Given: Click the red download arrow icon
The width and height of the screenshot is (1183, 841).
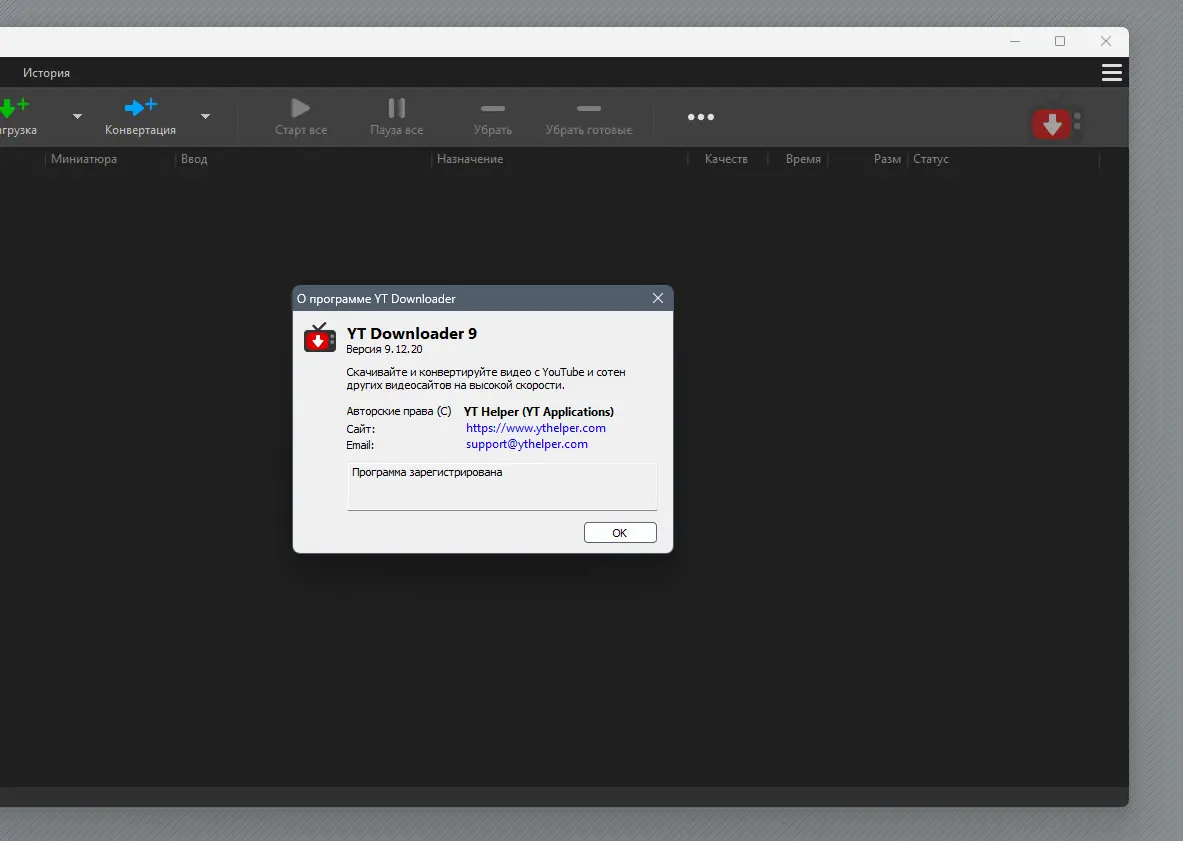Looking at the screenshot, I should (x=1052, y=124).
